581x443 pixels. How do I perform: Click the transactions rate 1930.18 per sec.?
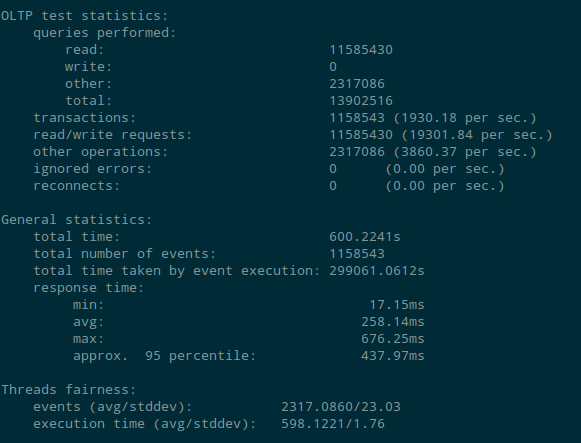tap(465, 118)
